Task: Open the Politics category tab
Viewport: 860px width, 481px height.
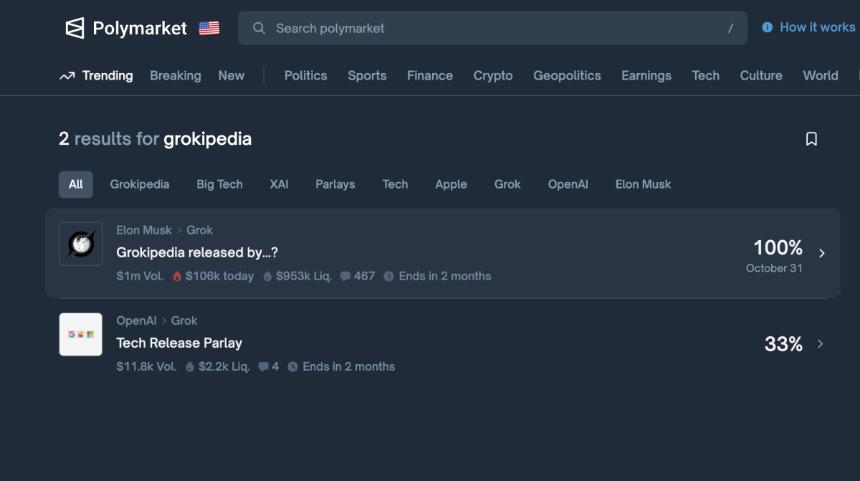Action: 305,76
